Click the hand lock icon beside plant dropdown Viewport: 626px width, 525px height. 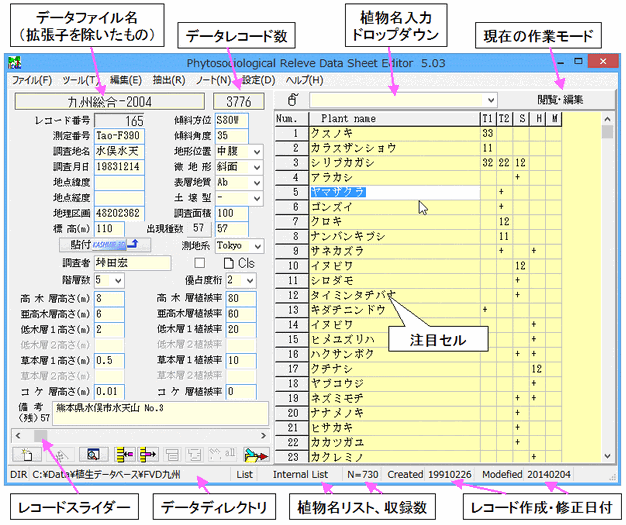[293, 99]
